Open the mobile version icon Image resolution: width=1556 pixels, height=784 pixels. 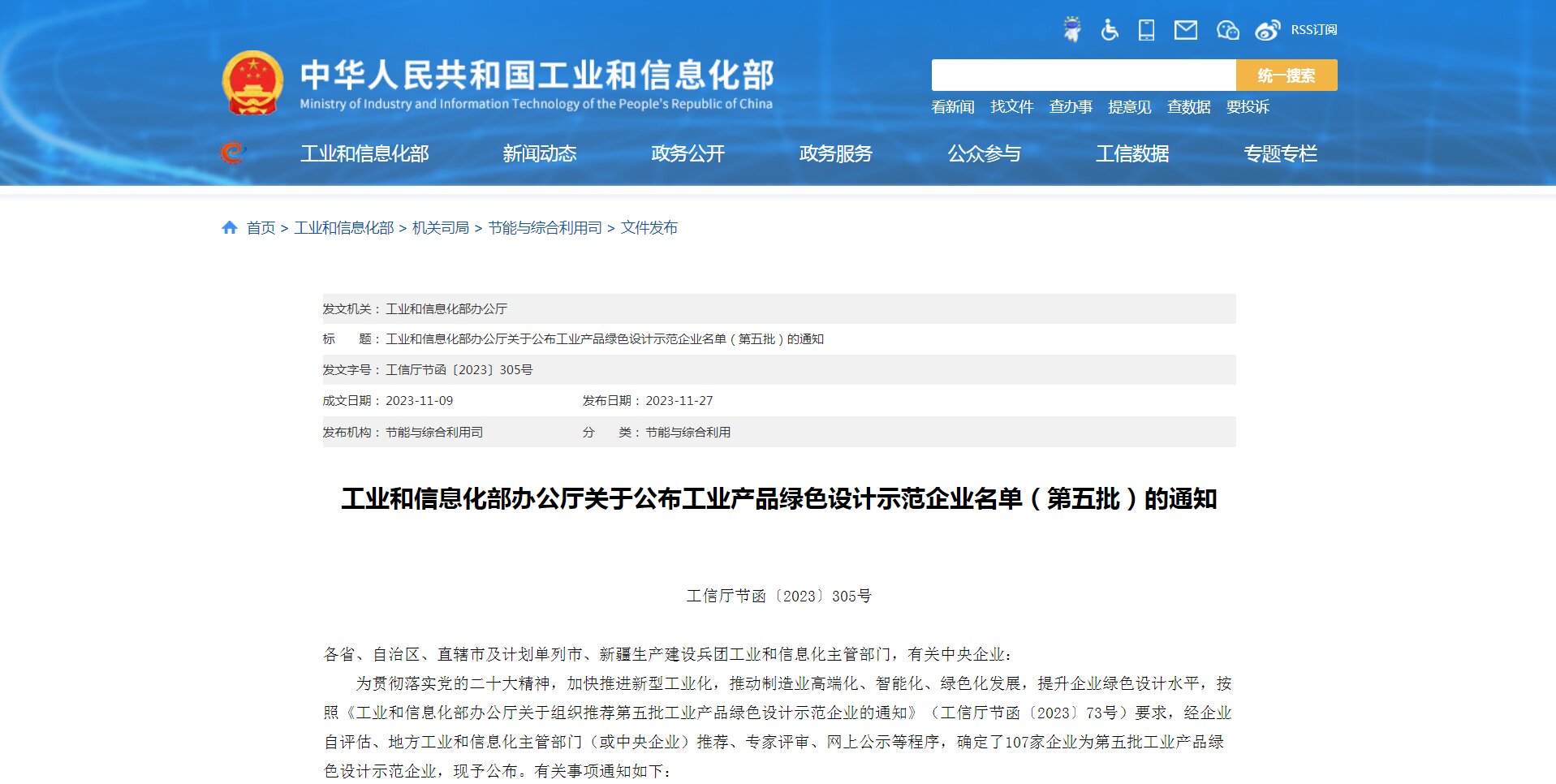tap(1147, 28)
